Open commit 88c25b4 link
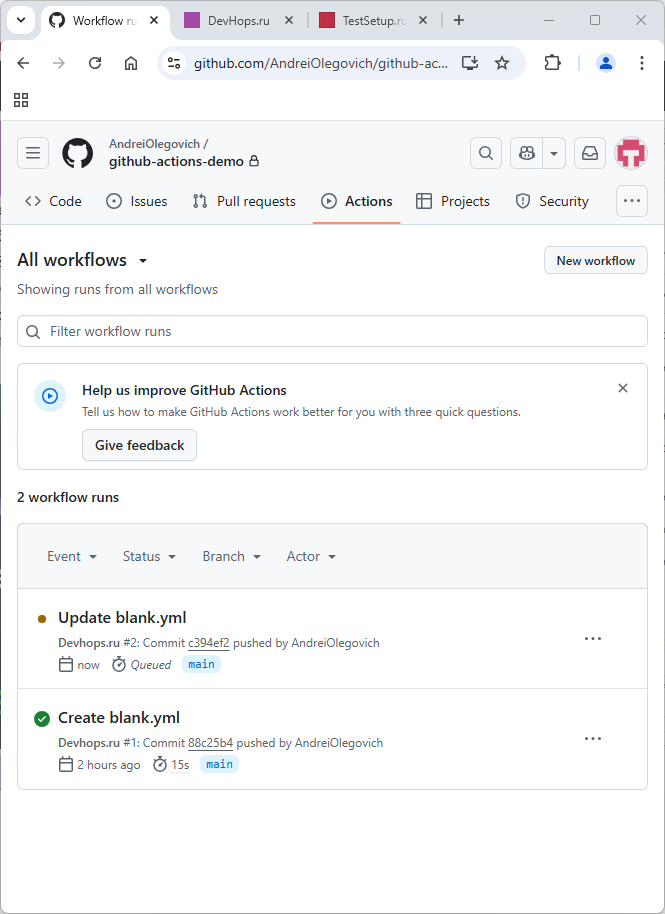Viewport: 665px width, 914px height. [210, 743]
